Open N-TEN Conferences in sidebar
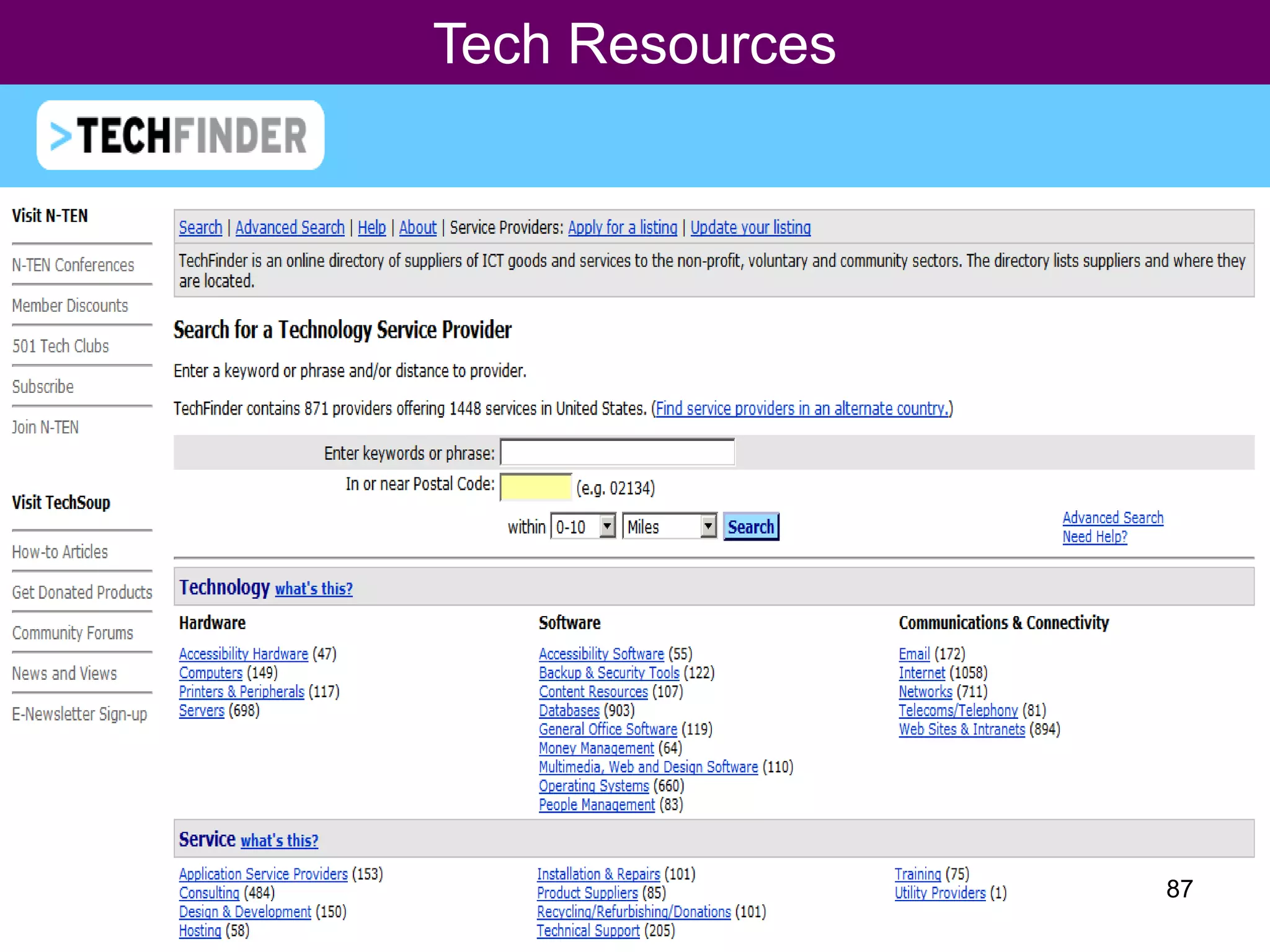 coord(73,265)
